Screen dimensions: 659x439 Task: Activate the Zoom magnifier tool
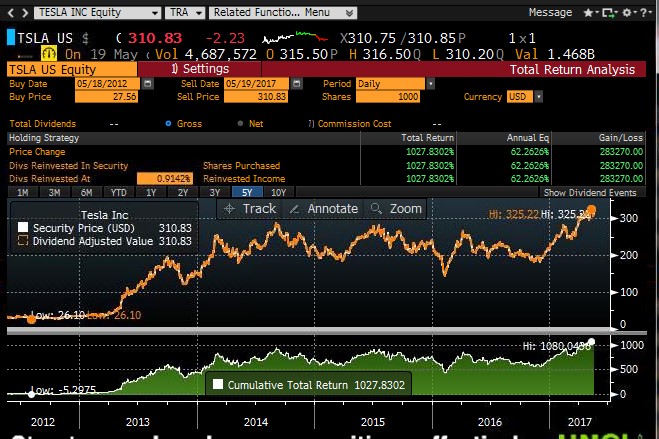(x=396, y=208)
